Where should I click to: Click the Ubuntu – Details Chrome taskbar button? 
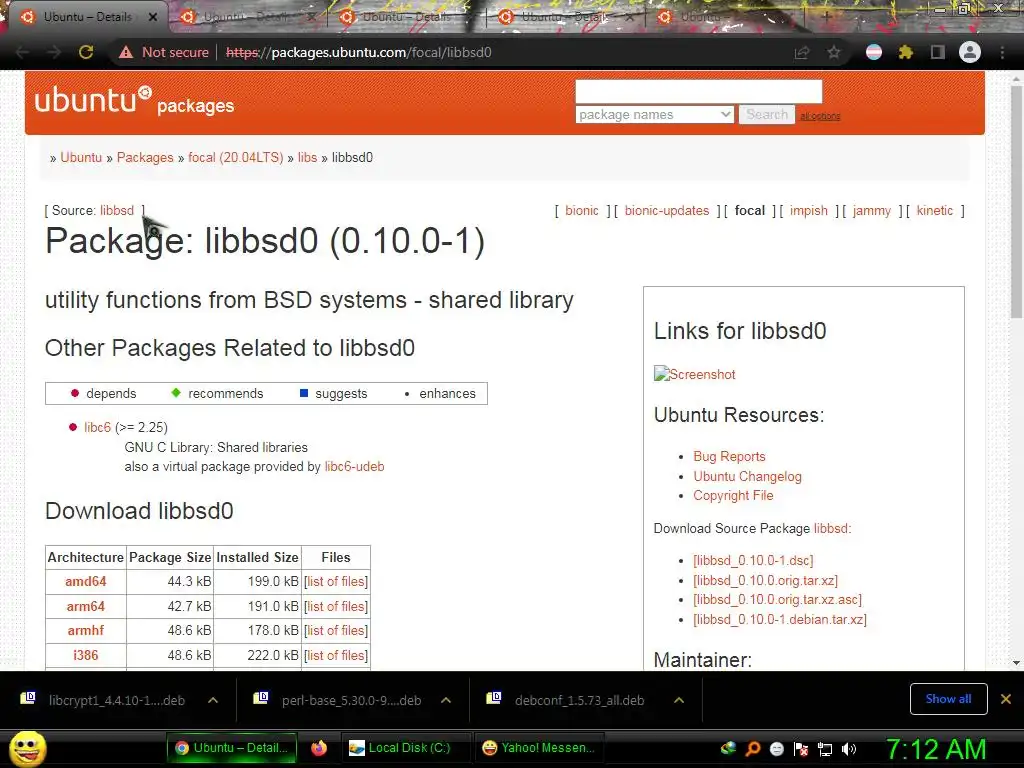pos(232,748)
